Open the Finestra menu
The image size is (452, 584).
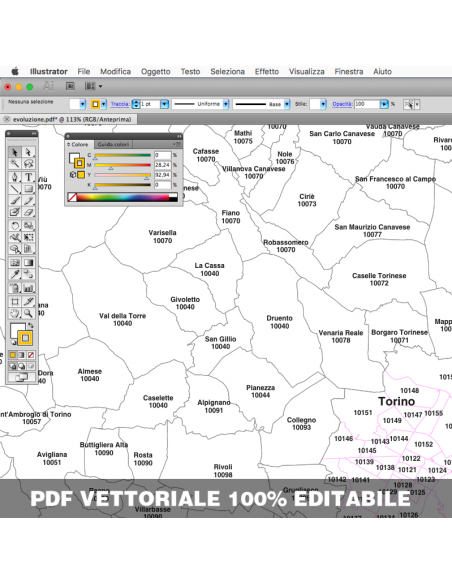tap(349, 72)
